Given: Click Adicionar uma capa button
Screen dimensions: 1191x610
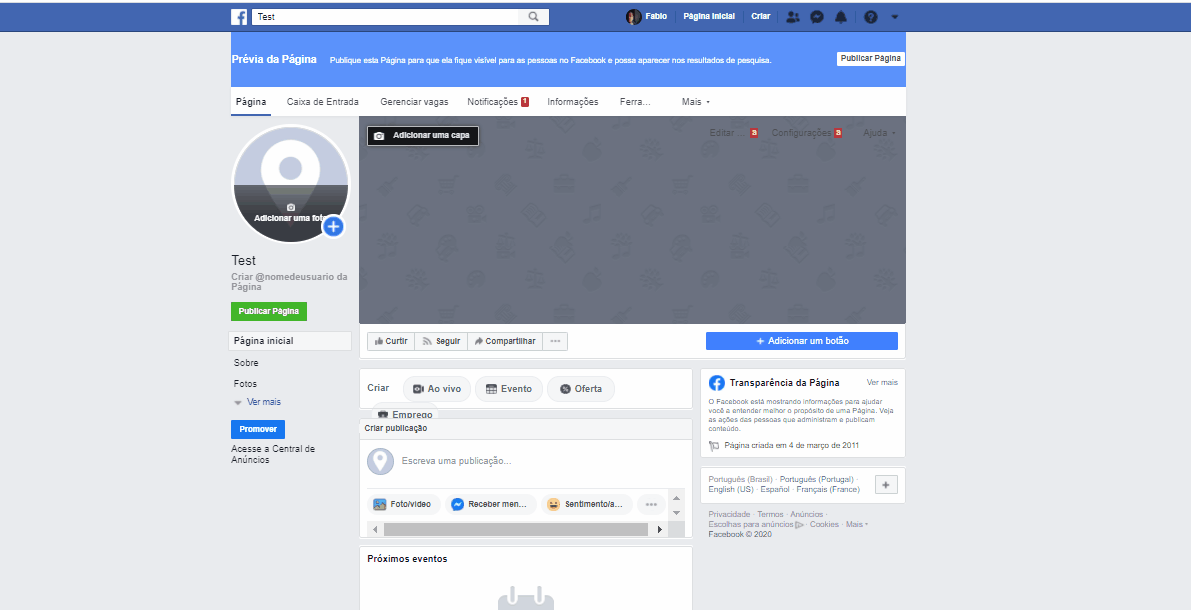Looking at the screenshot, I should (x=423, y=135).
